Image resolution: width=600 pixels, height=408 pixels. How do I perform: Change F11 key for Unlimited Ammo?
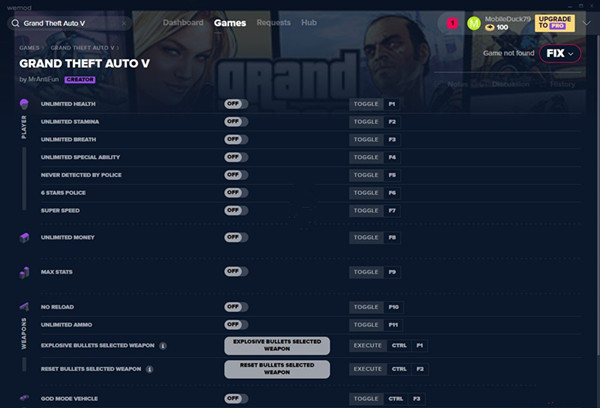393,325
